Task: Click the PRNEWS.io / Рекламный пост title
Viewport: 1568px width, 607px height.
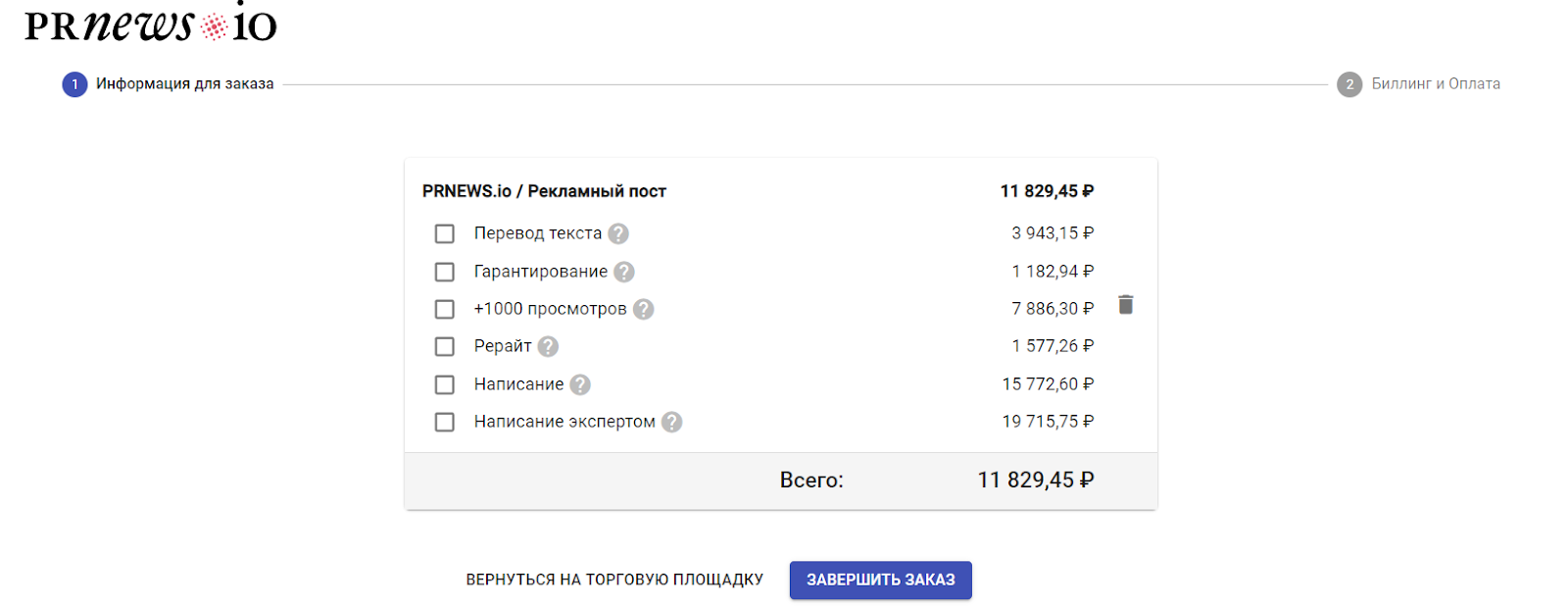Action: [544, 191]
